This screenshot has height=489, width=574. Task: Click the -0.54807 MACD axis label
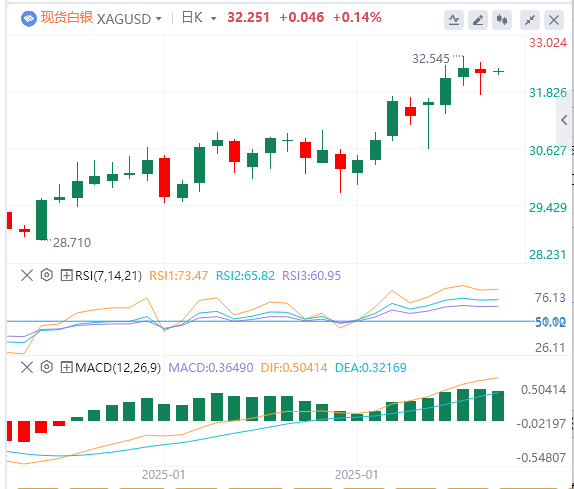(x=541, y=458)
